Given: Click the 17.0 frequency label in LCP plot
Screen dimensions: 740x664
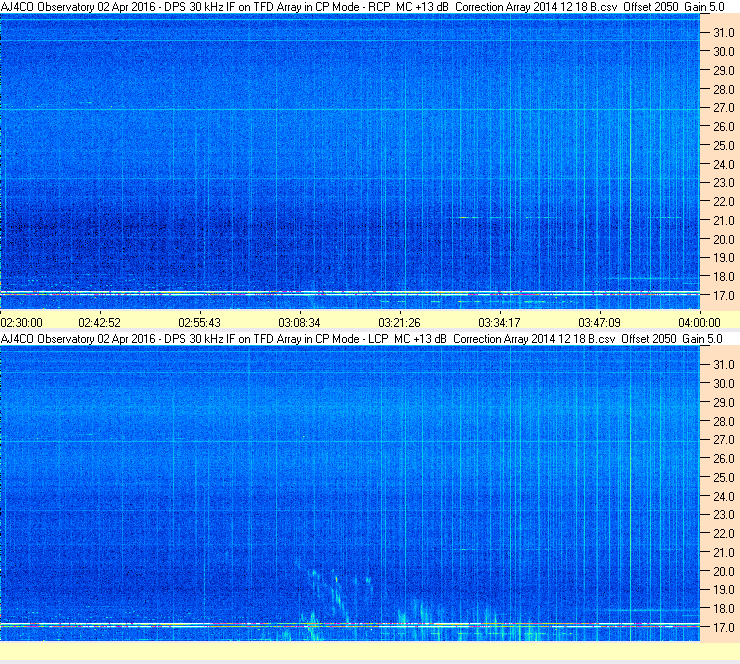Looking at the screenshot, I should (723, 628).
